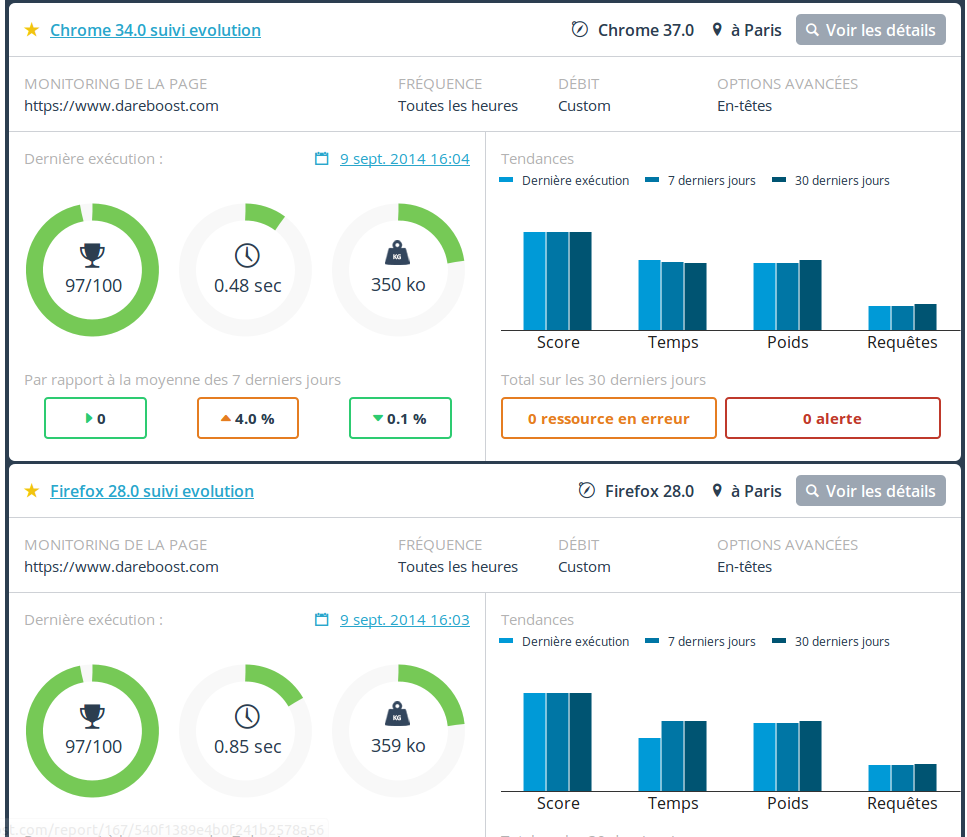The height and width of the screenshot is (837, 967).
Task: Click the red 0 alerte box
Action: click(832, 419)
